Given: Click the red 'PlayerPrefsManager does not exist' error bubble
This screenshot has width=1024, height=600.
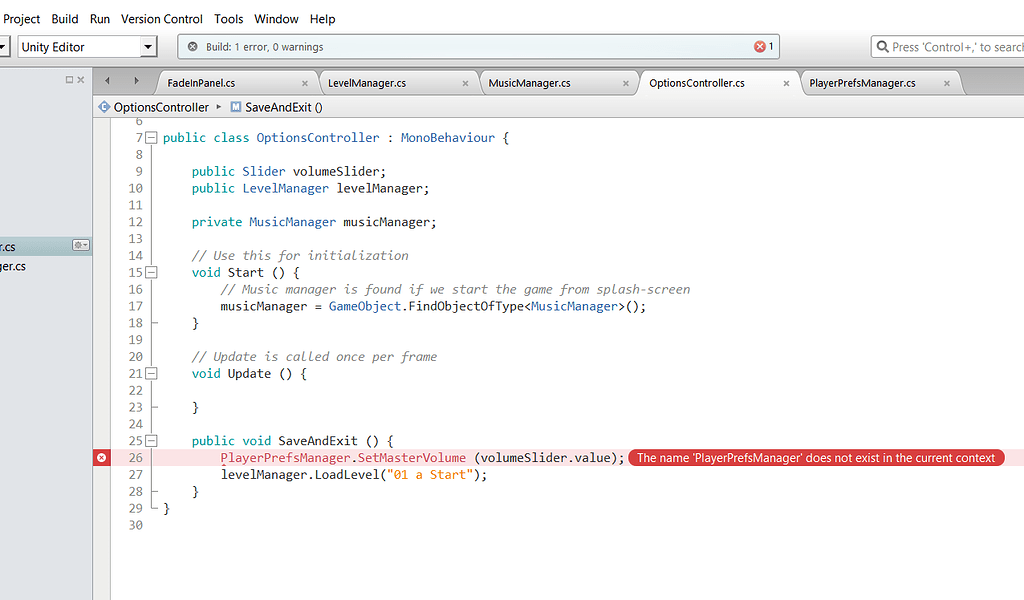Looking at the screenshot, I should point(816,458).
